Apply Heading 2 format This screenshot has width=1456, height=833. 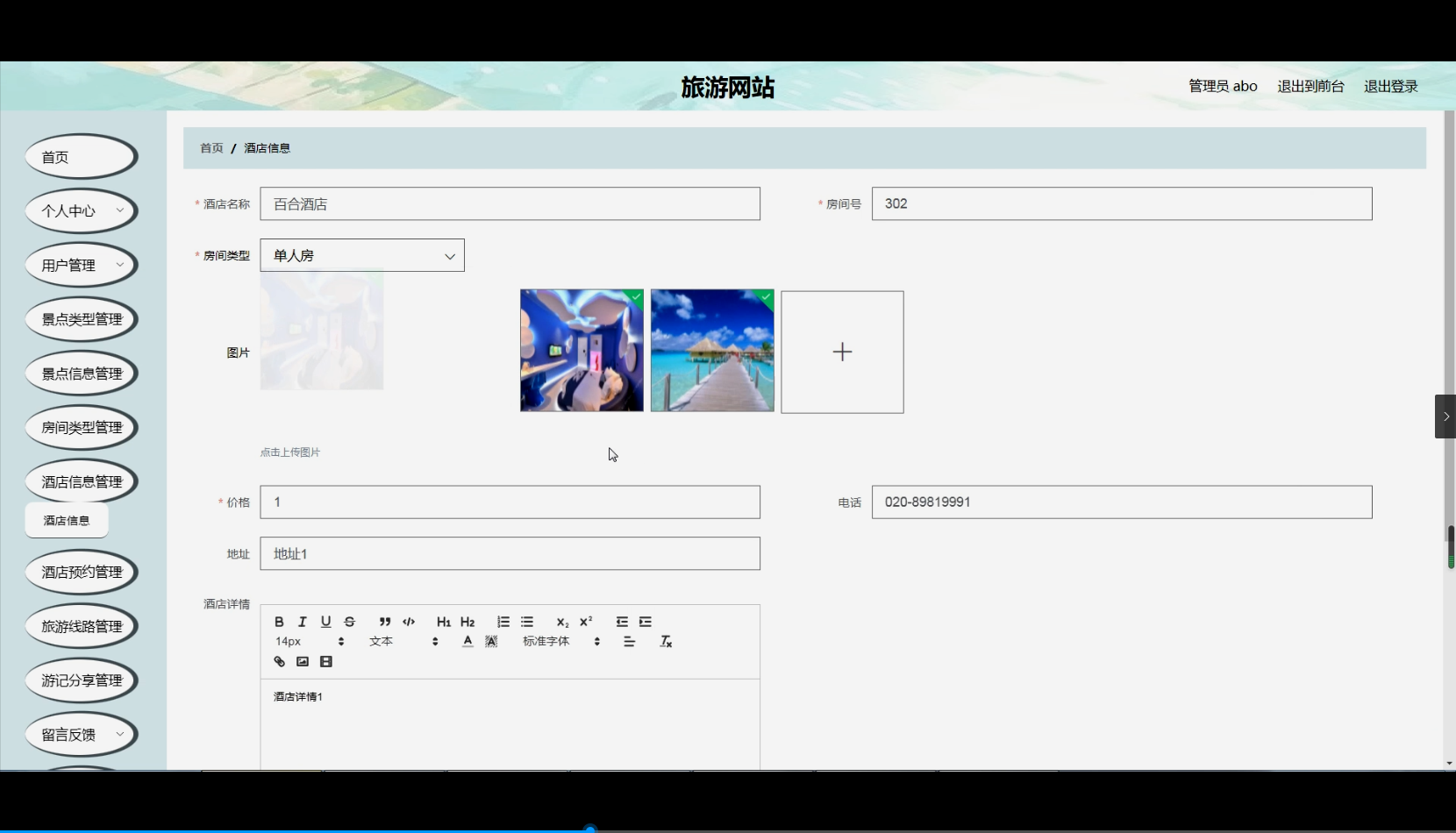(x=467, y=622)
